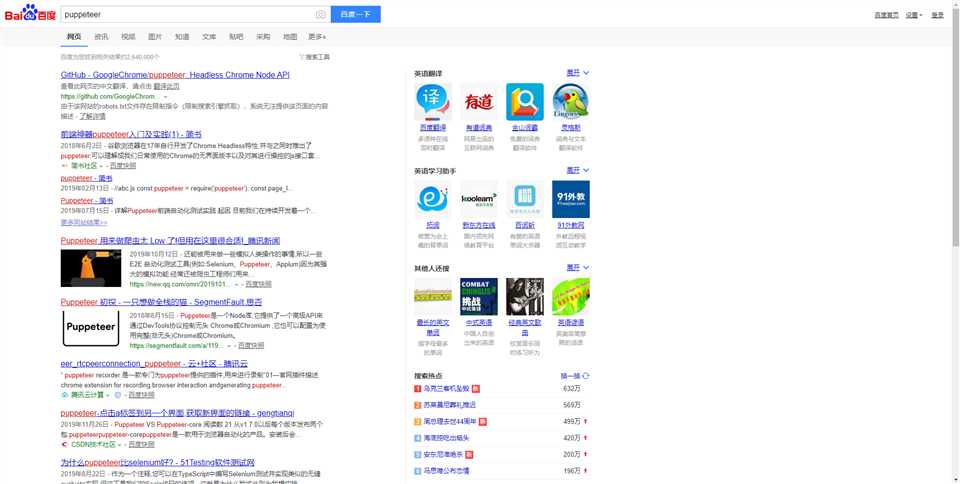Switch to the 文库 tab

point(209,37)
